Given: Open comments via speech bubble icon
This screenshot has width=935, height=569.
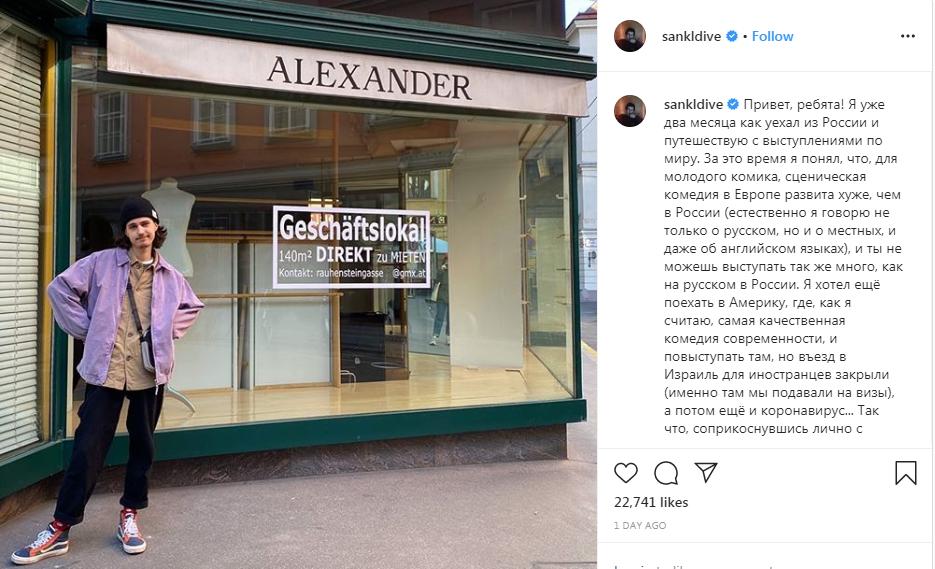Looking at the screenshot, I should (x=665, y=473).
